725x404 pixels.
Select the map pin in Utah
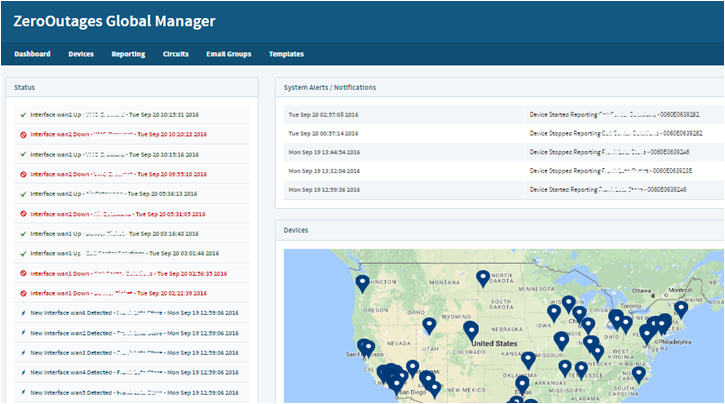(430, 325)
